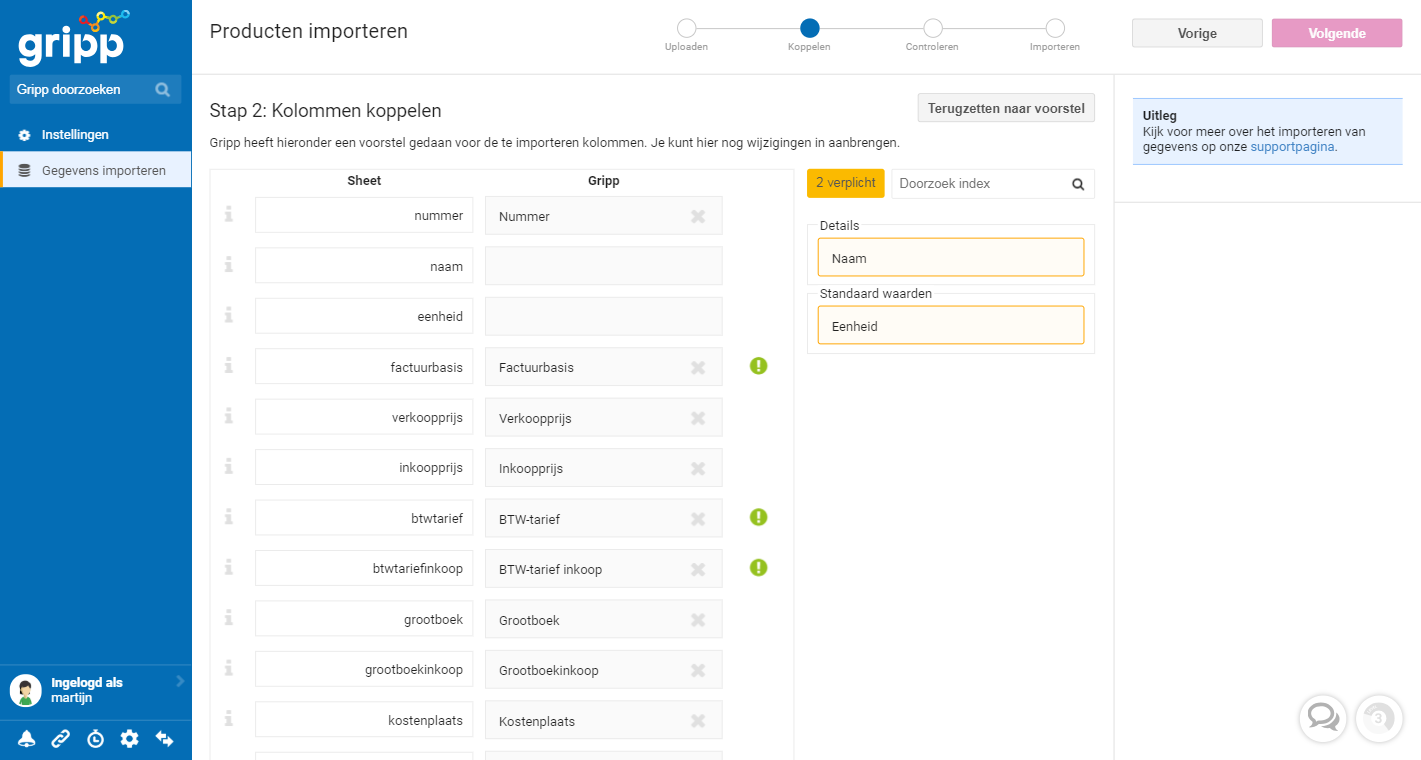
Task: Open the stopwatch timer icon
Action: coord(95,739)
